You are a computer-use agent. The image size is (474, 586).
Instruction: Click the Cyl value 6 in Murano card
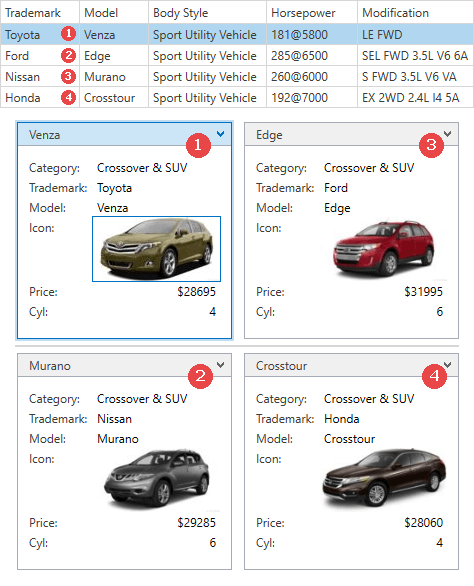212,542
